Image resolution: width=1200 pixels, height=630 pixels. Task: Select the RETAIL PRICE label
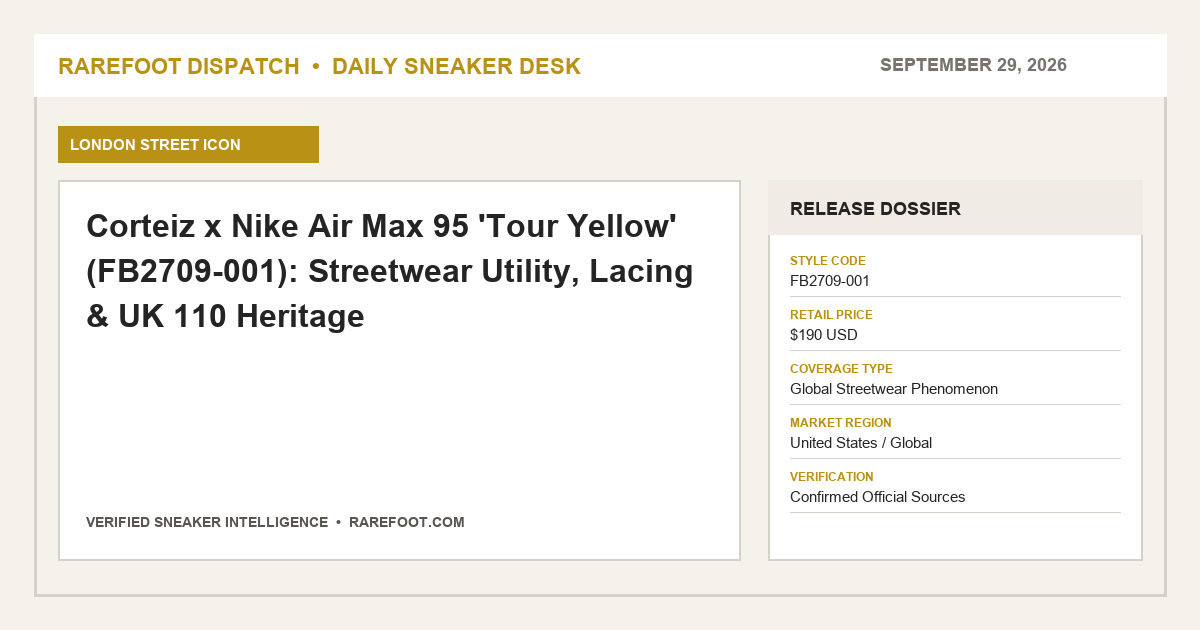(831, 315)
